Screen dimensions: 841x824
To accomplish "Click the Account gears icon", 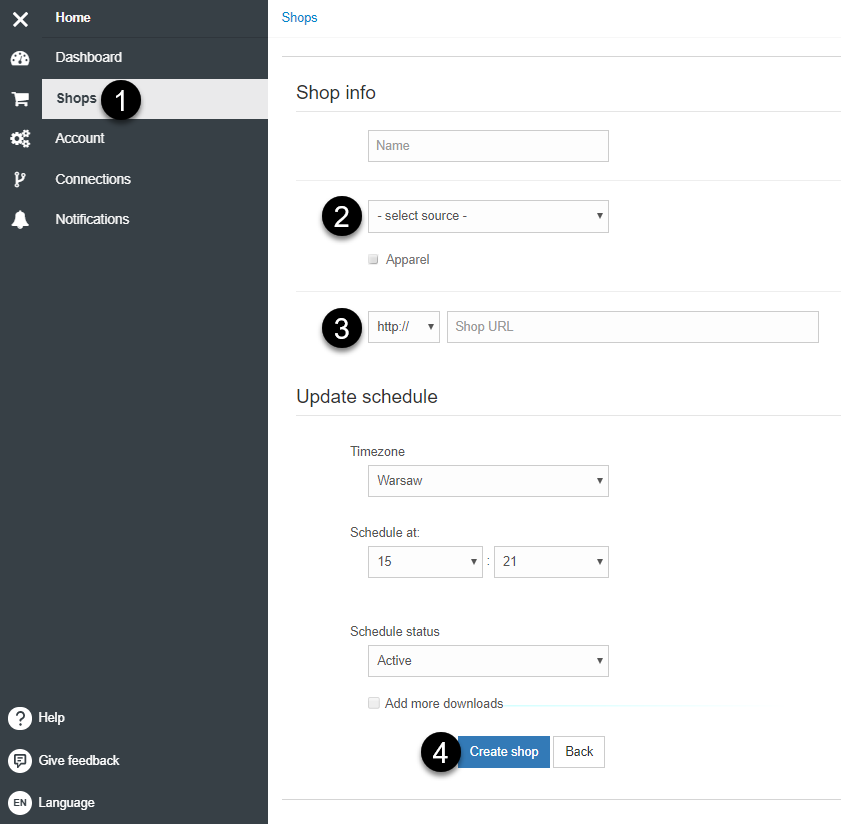I will [20, 139].
